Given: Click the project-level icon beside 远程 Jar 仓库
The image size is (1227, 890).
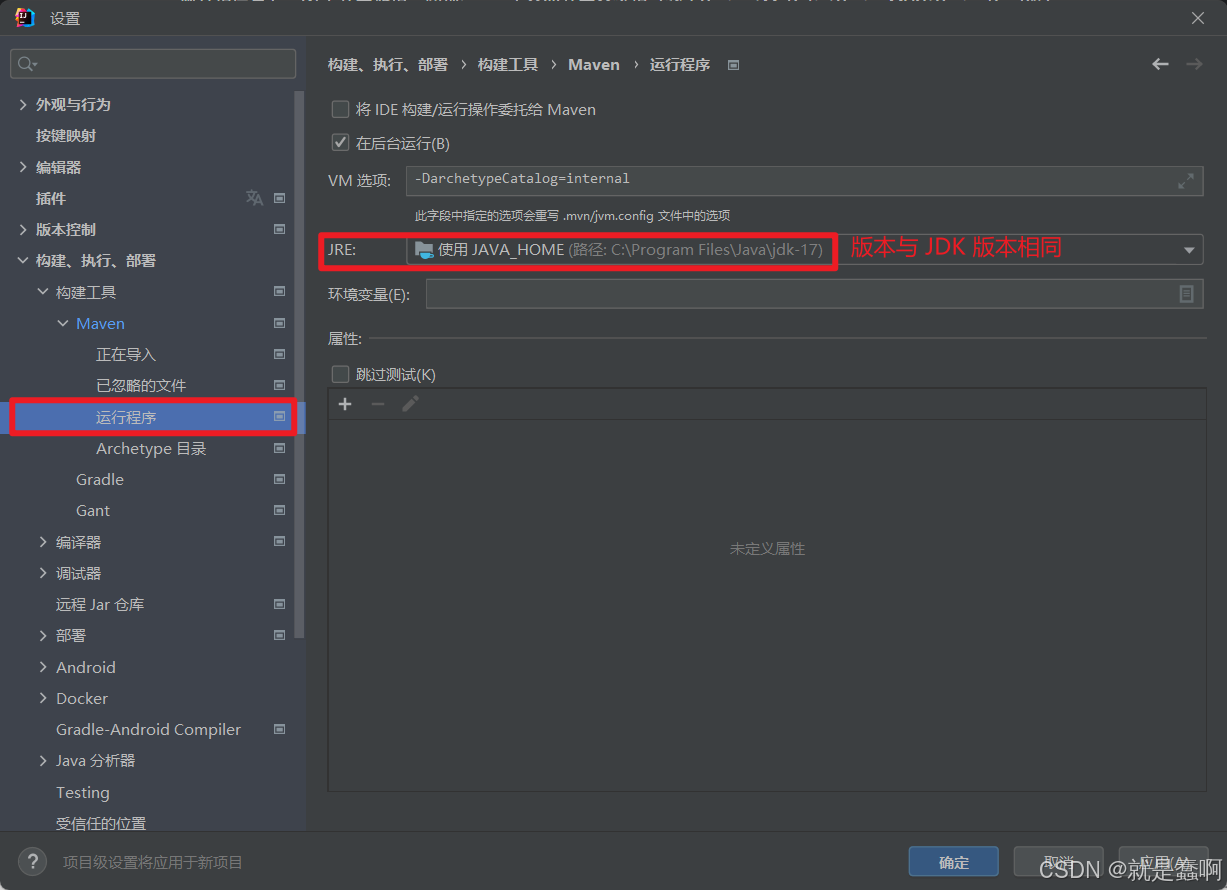Looking at the screenshot, I should [280, 604].
